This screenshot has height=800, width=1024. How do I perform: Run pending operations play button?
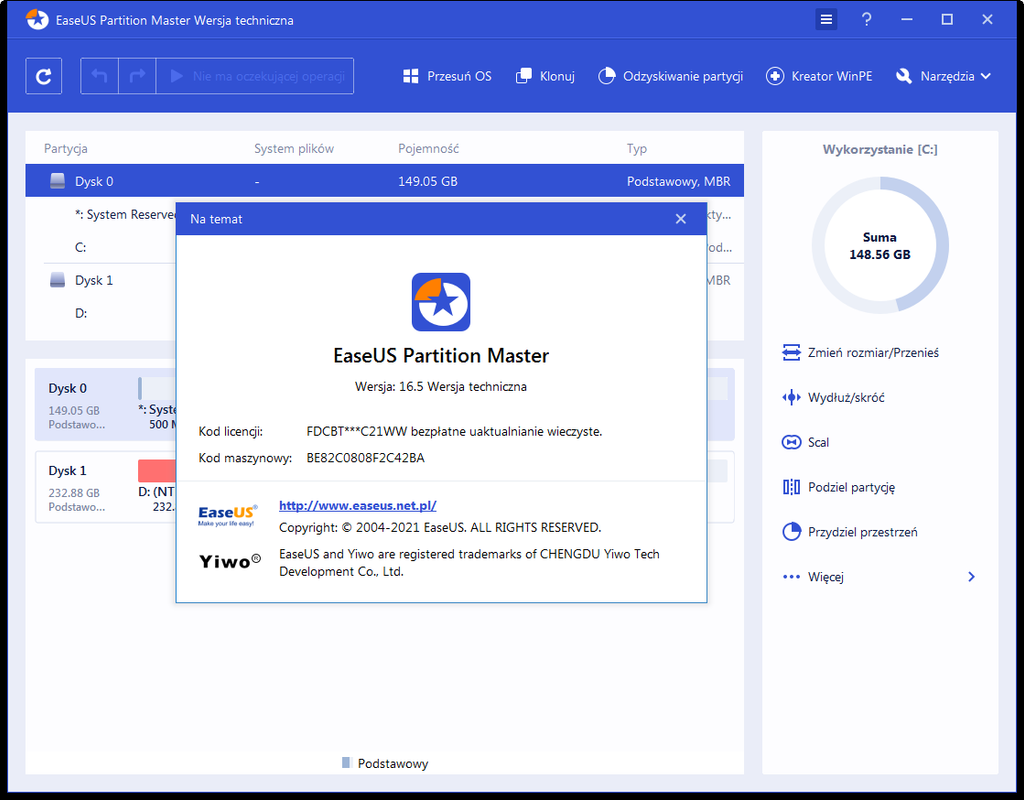click(255, 76)
